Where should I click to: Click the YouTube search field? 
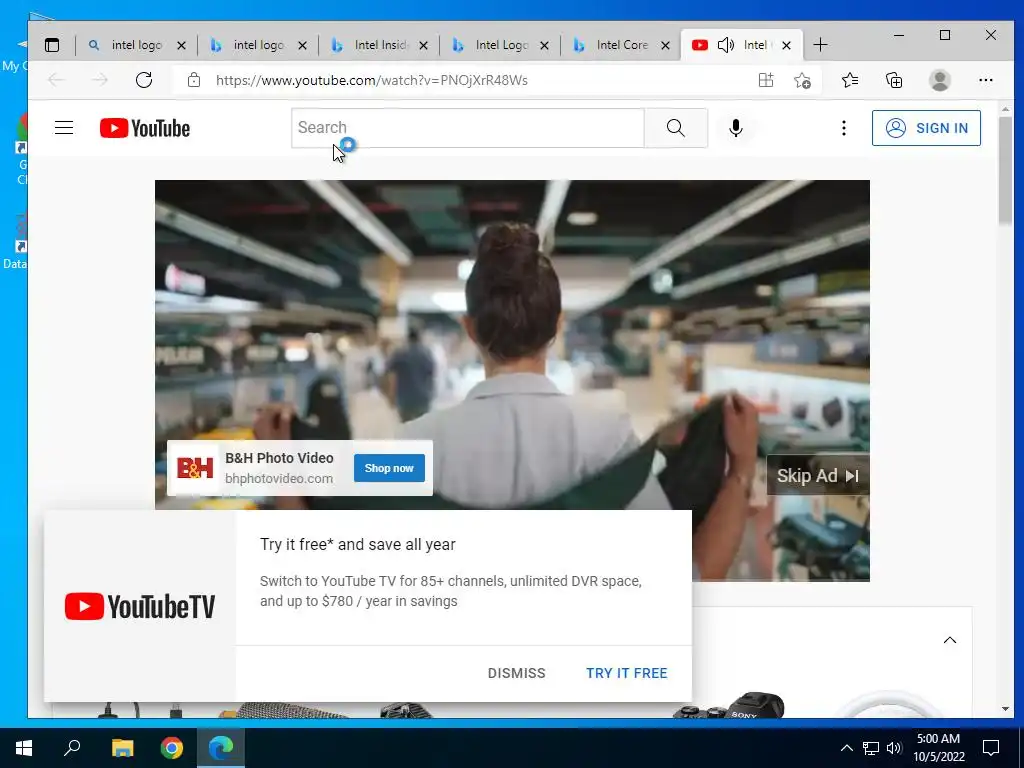tap(468, 127)
